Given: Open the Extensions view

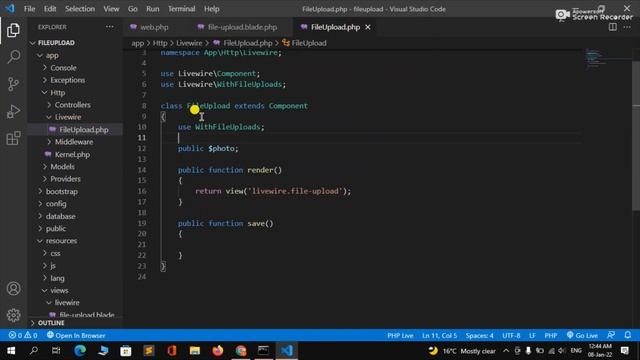Looking at the screenshot, I should (13, 138).
